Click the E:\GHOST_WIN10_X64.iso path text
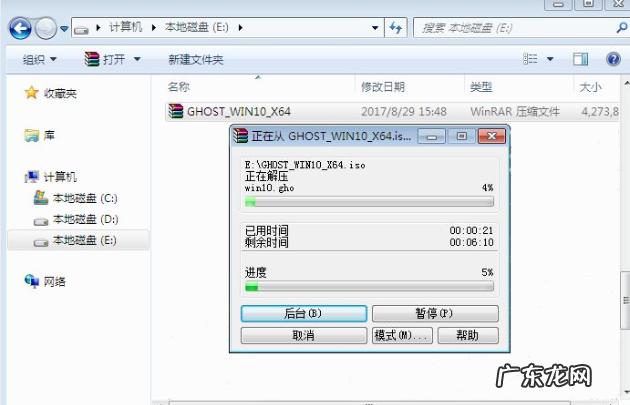 (305, 165)
